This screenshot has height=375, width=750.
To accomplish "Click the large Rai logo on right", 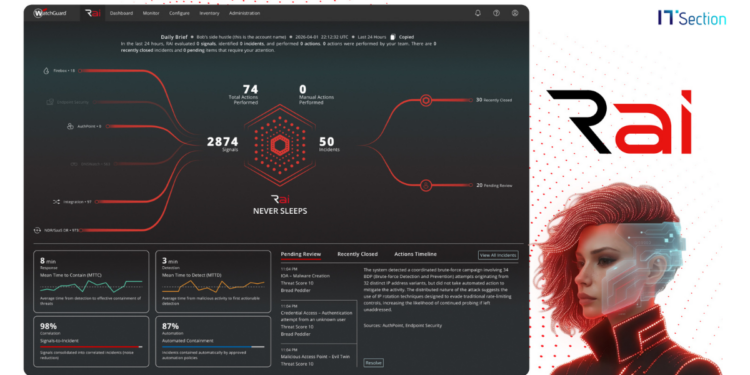I will click(x=619, y=121).
